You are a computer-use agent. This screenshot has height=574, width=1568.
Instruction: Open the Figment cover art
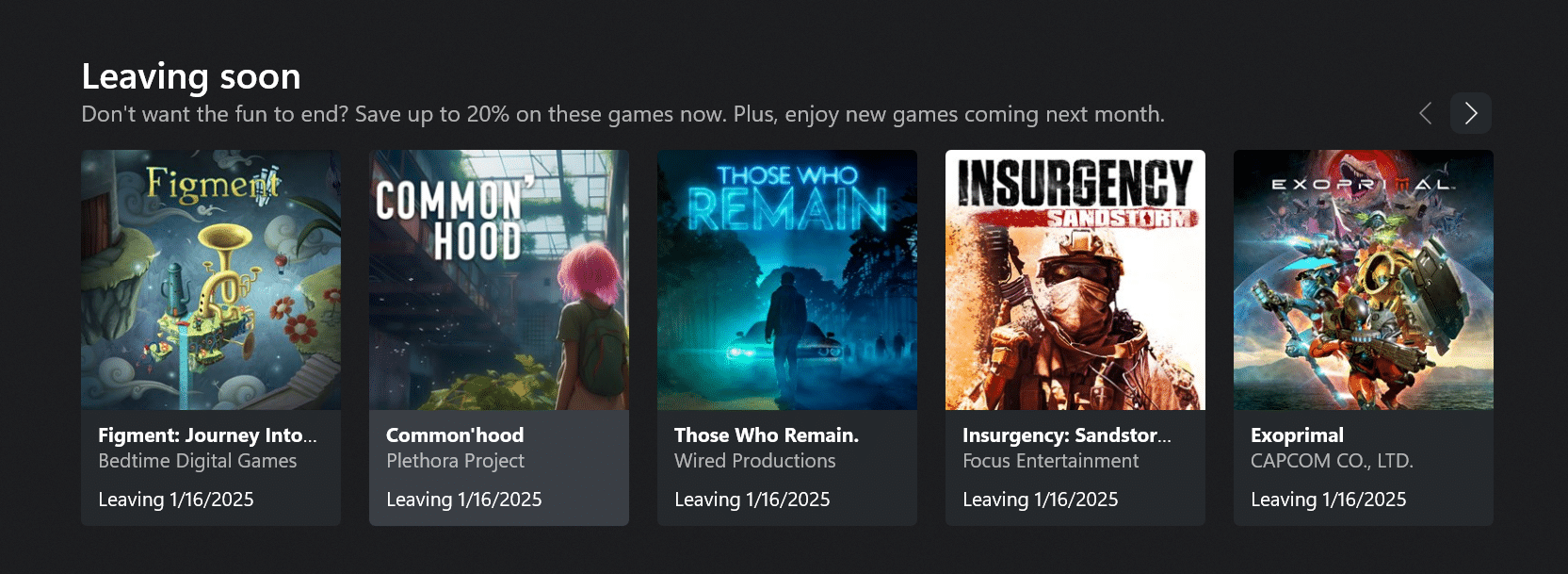coord(211,280)
